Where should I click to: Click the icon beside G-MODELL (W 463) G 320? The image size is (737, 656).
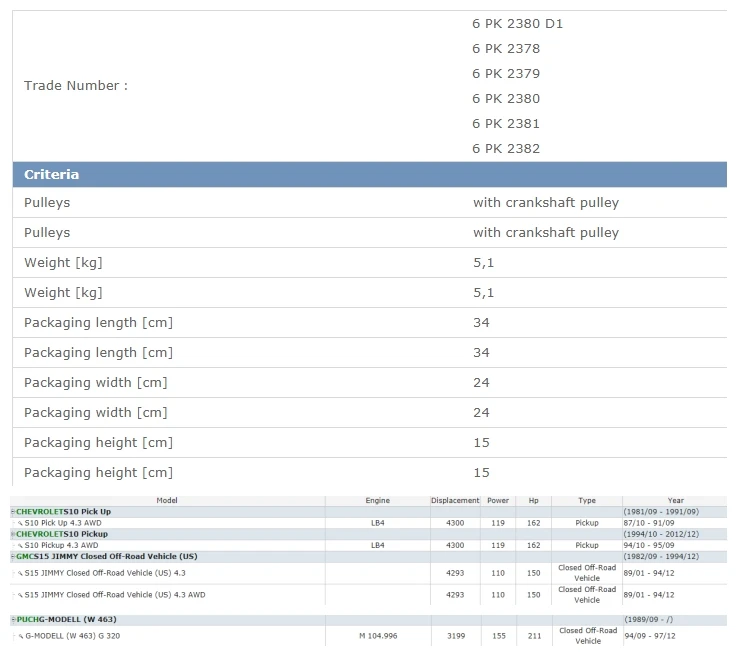(21, 637)
